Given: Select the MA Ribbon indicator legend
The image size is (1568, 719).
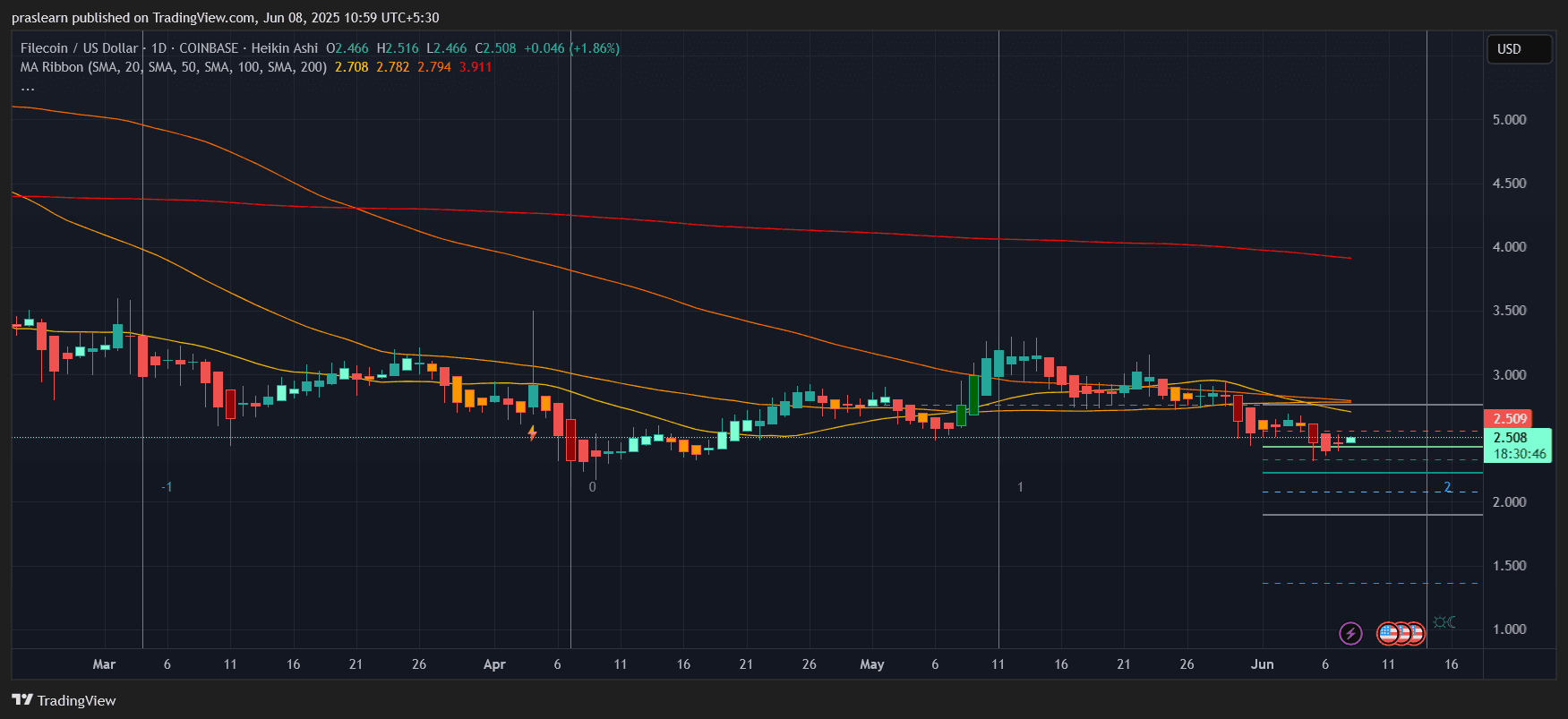Looking at the screenshot, I should click(52, 67).
